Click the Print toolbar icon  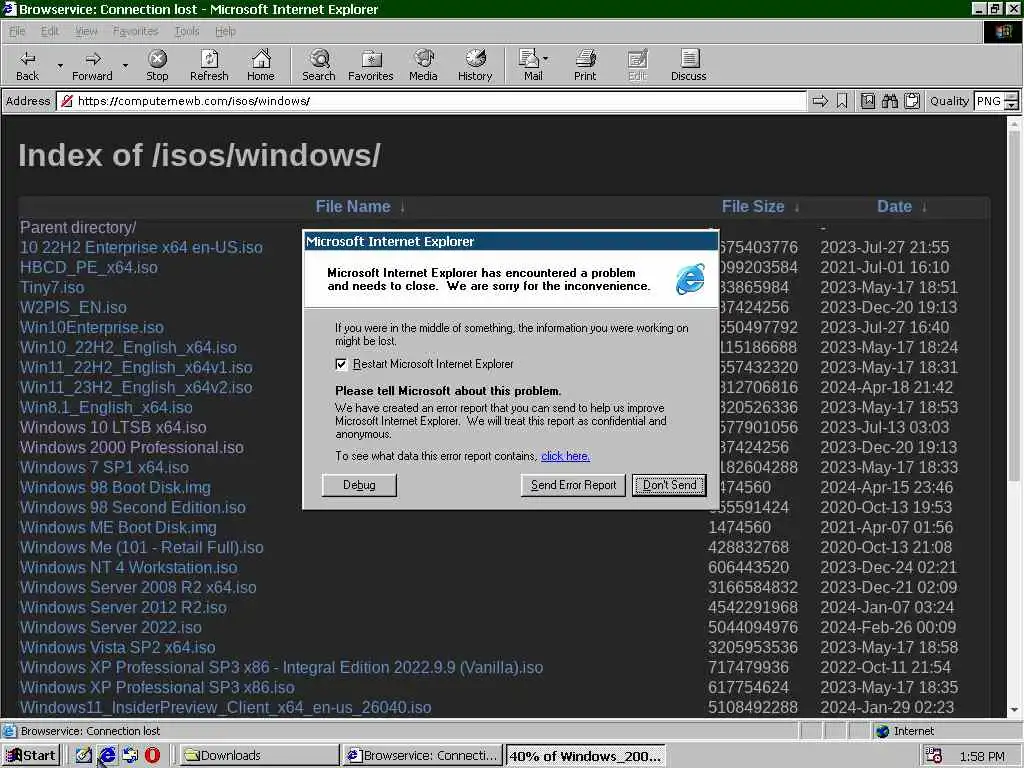pos(585,65)
